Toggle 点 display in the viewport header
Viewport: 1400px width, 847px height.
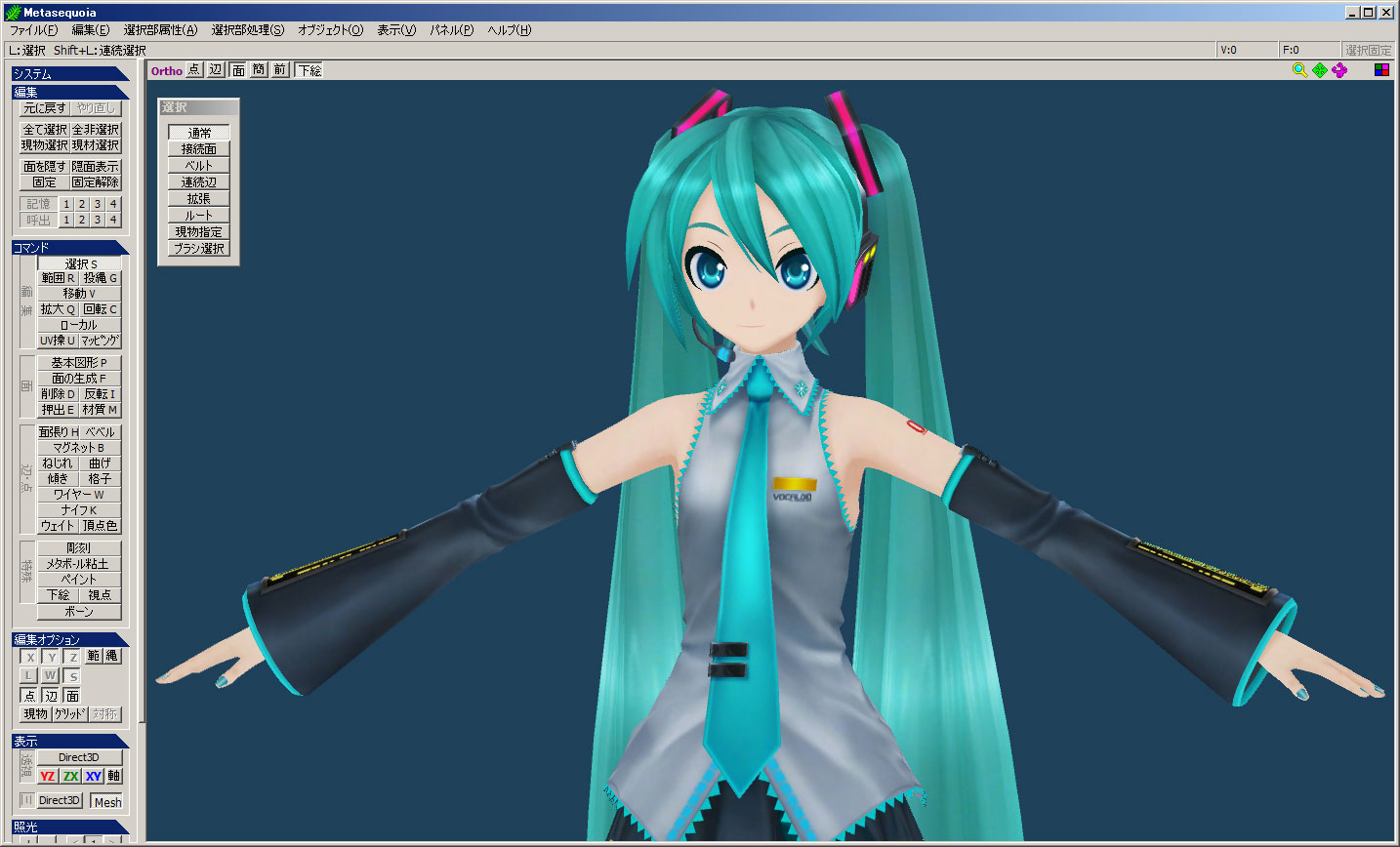coord(194,70)
